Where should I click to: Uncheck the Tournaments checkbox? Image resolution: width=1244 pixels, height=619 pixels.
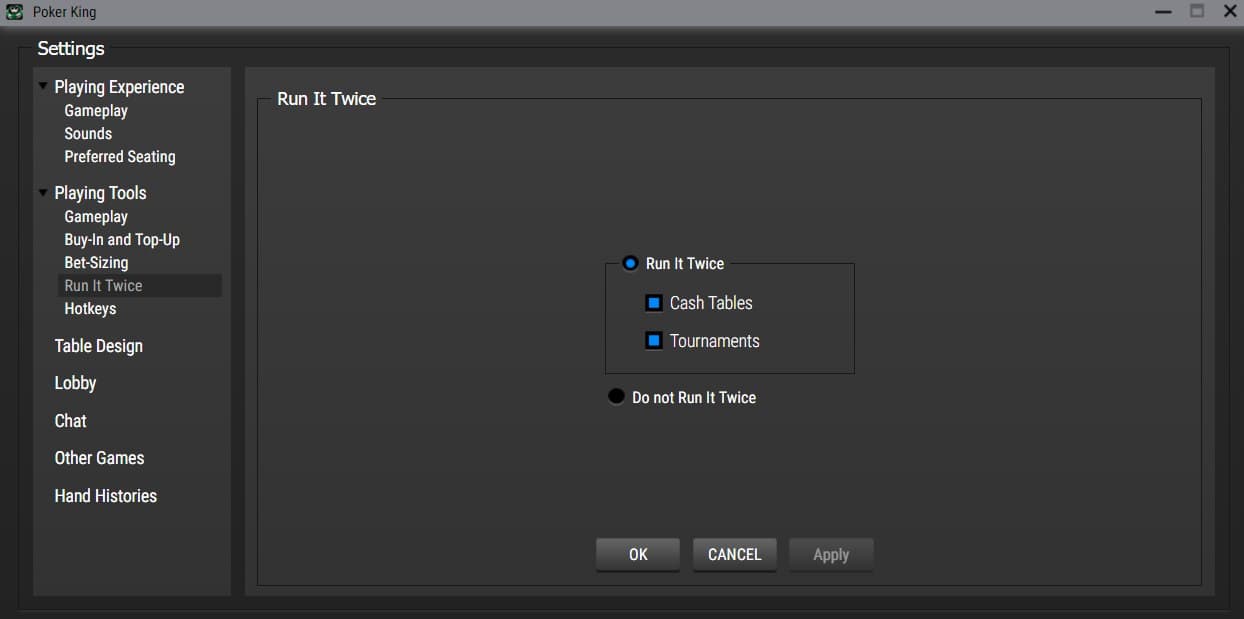click(x=654, y=341)
